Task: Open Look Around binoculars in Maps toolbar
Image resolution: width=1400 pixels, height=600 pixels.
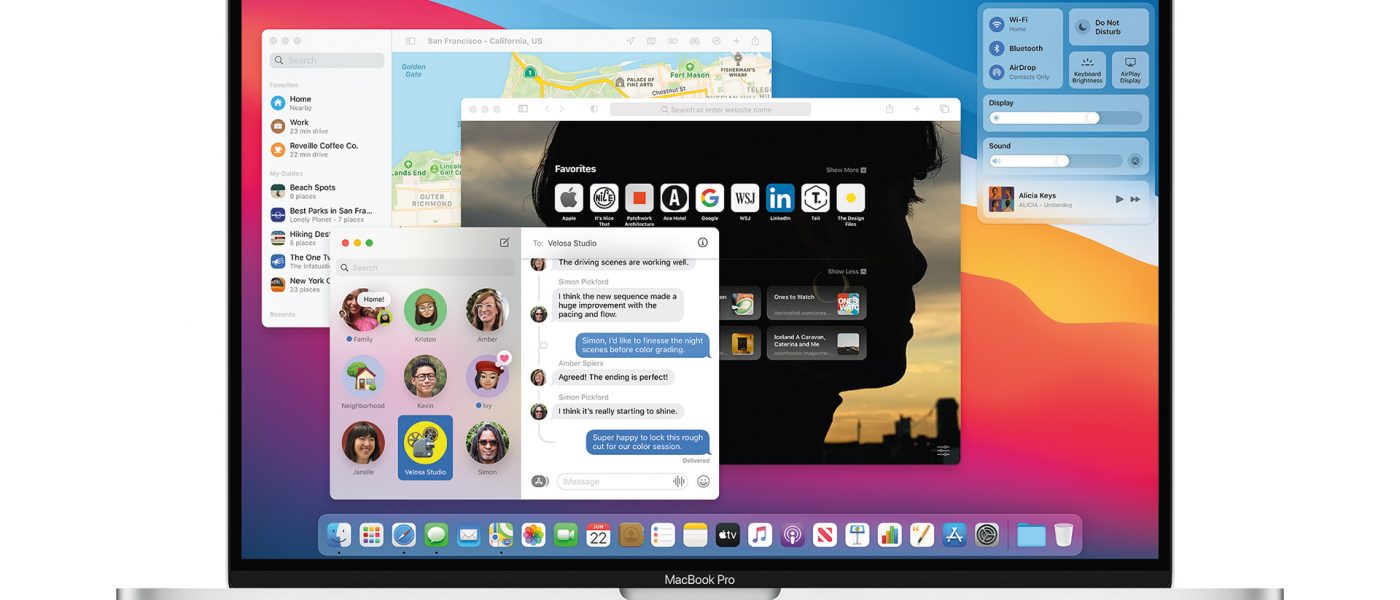Action: [x=694, y=41]
